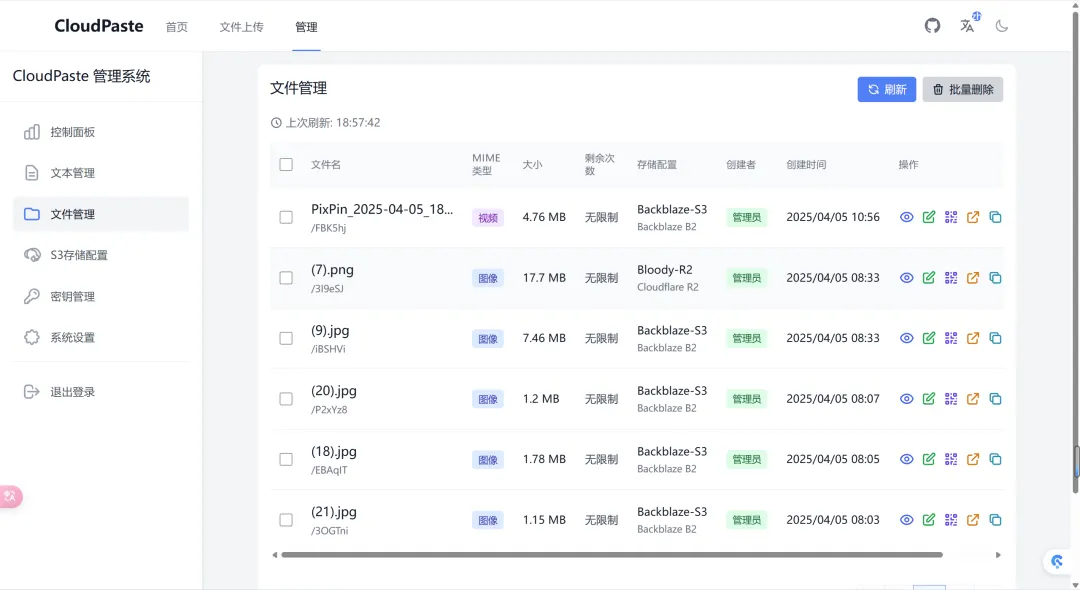Open (18).jpg external link icon
This screenshot has width=1080, height=590.
pyautogui.click(x=973, y=460)
